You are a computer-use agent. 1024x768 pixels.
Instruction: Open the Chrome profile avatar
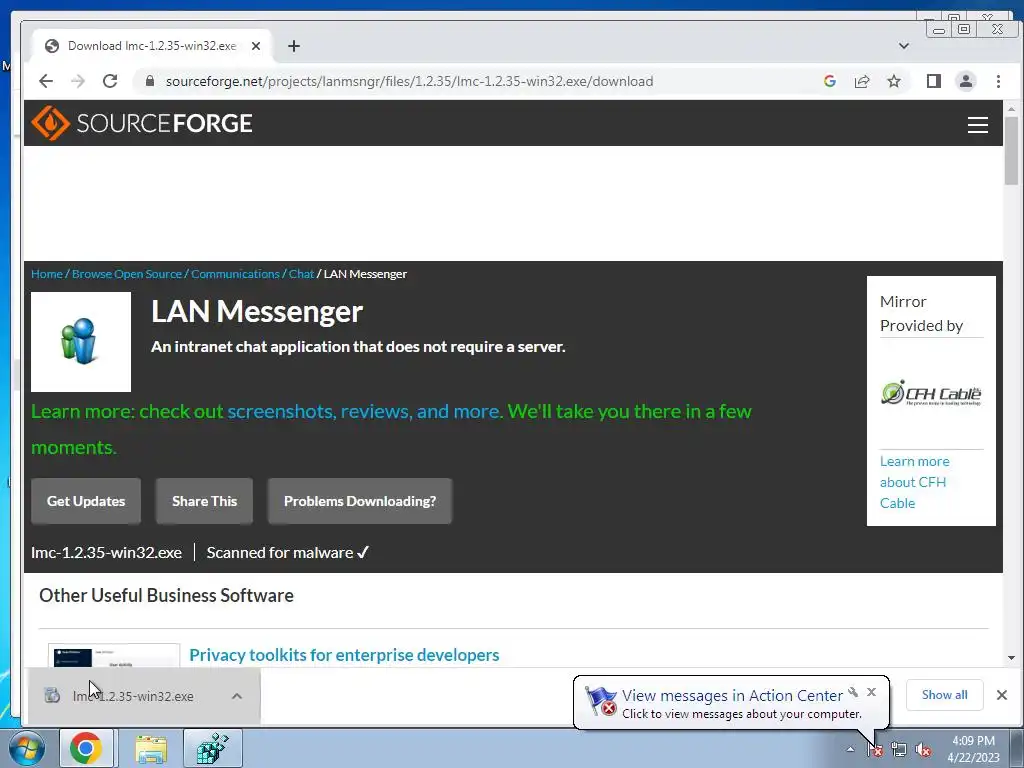(965, 81)
